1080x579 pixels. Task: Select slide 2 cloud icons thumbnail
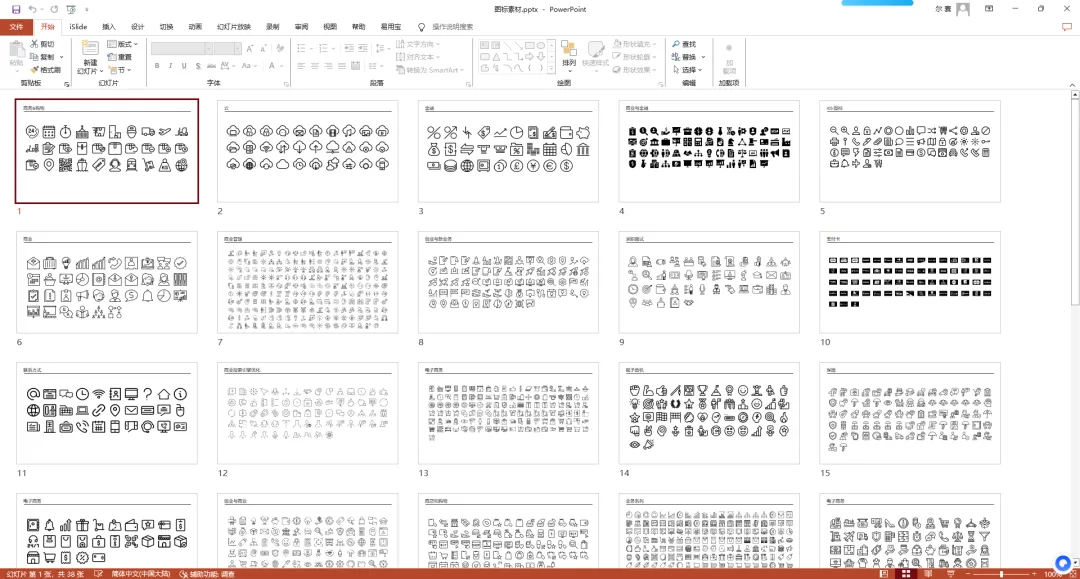coord(307,151)
